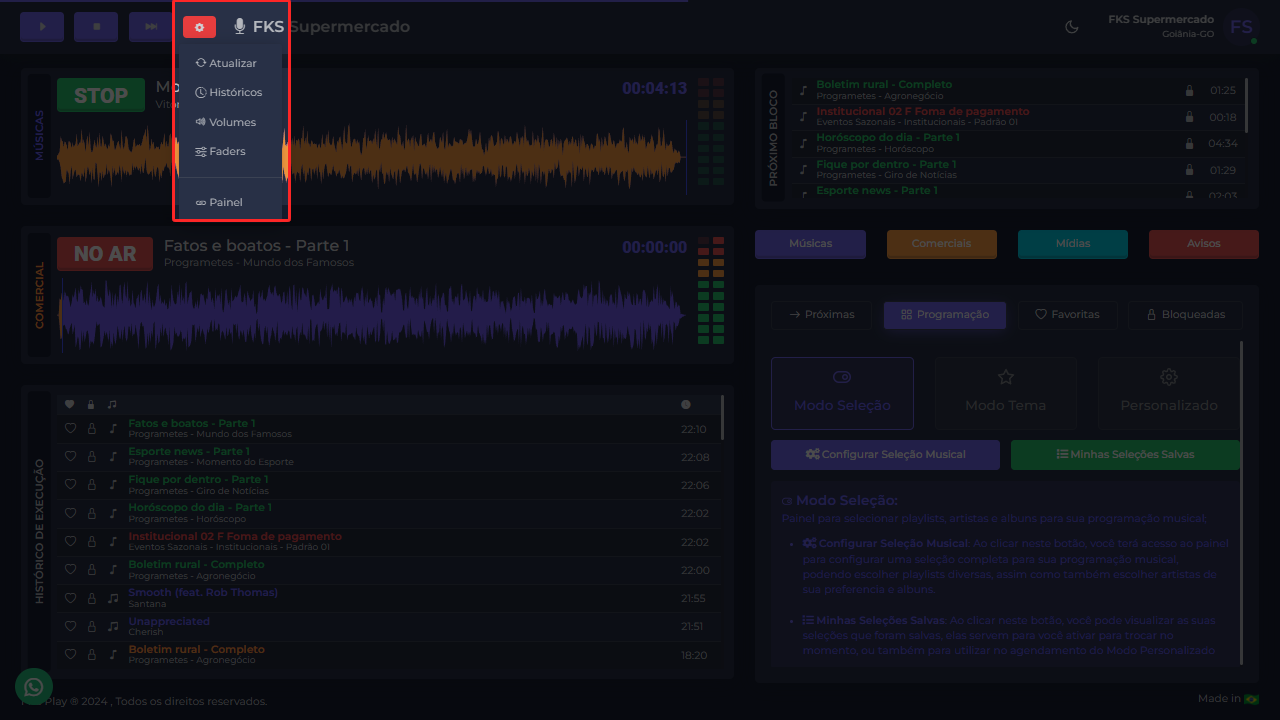Open the Painel link in the menu
Image resolution: width=1280 pixels, height=720 pixels.
[x=219, y=202]
